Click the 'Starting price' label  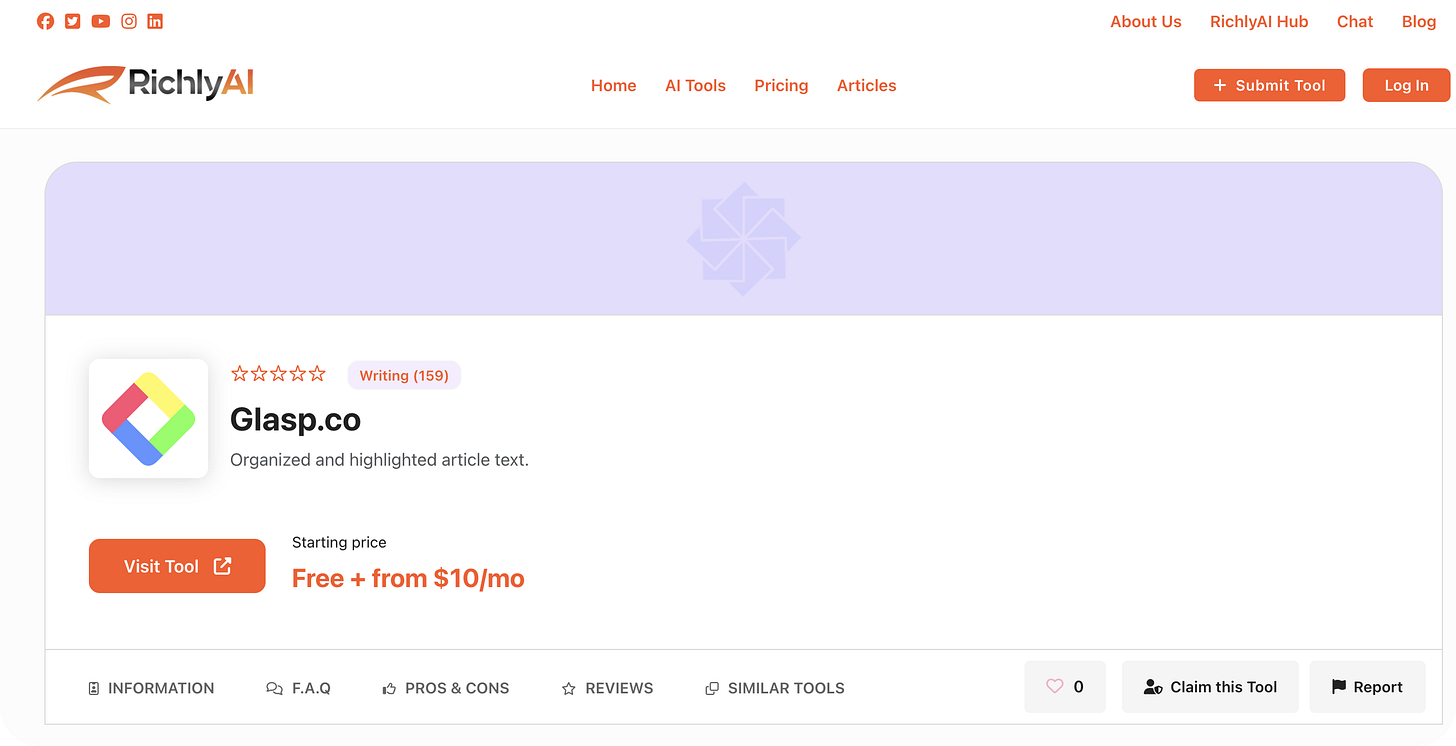(x=339, y=542)
